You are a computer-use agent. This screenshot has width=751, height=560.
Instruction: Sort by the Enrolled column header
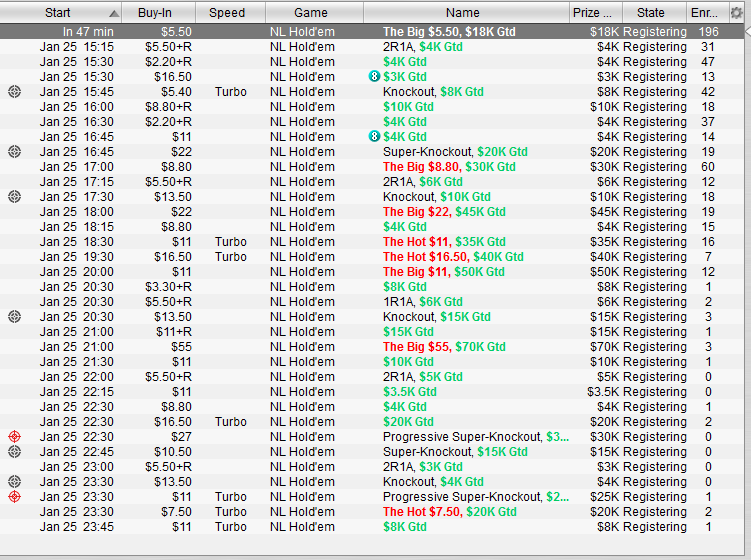click(707, 12)
